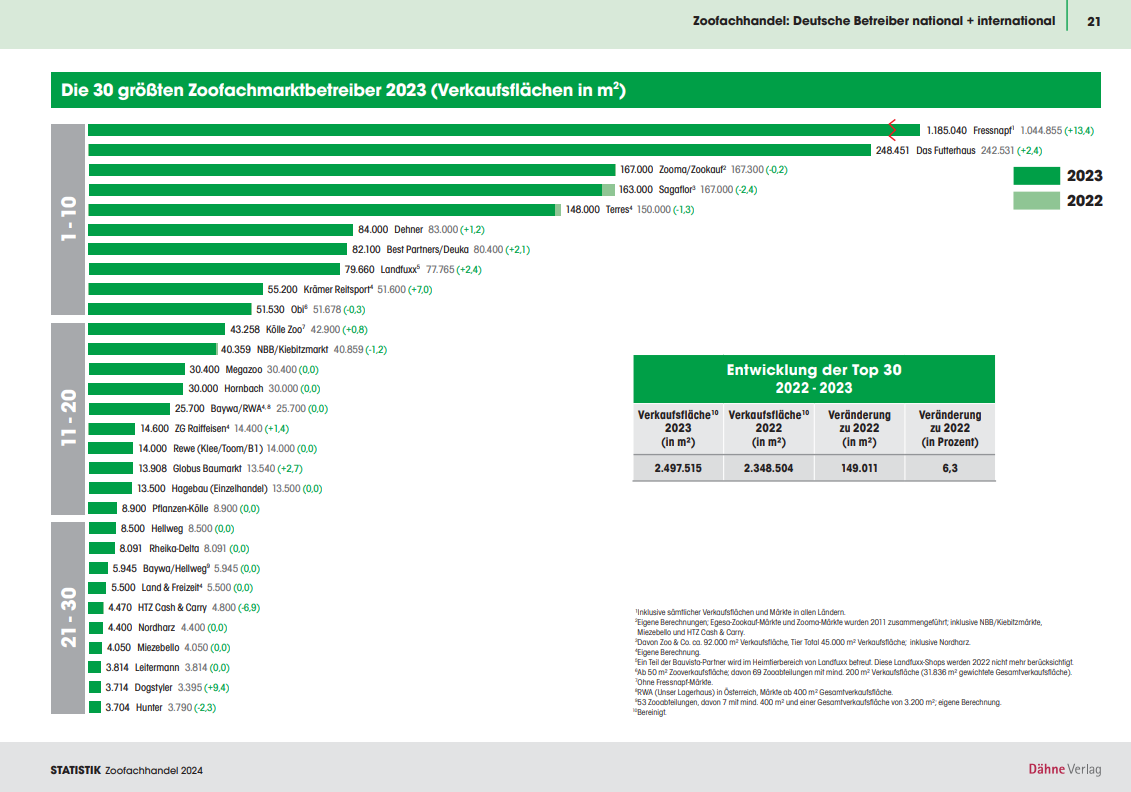Click the footer text "STATISTIK Zoofachhandel 2024"
Screen dimensions: 1131x792
click(x=127, y=770)
